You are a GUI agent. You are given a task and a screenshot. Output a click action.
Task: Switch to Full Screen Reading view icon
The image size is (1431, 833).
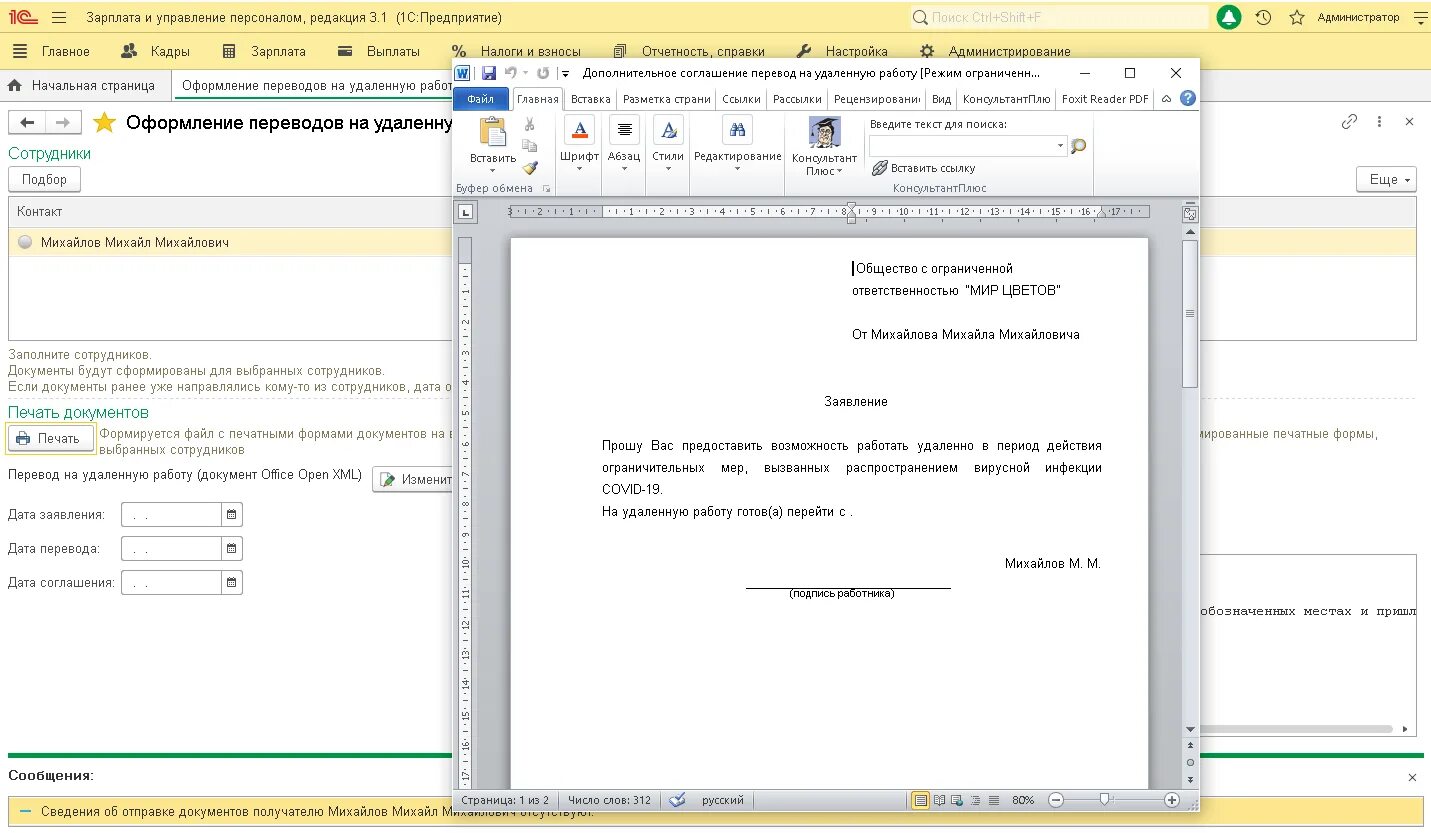tap(939, 800)
